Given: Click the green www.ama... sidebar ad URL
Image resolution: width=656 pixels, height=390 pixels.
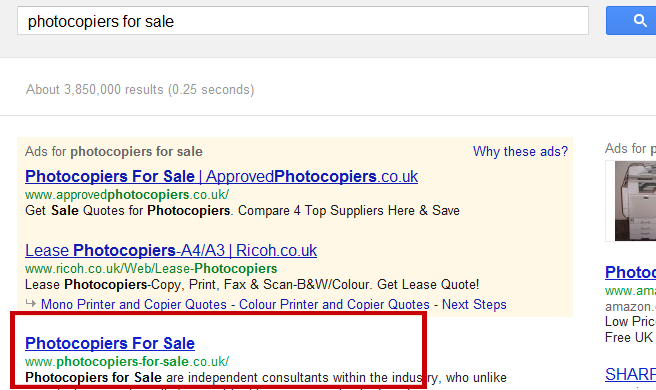Looking at the screenshot, I should (630, 290).
